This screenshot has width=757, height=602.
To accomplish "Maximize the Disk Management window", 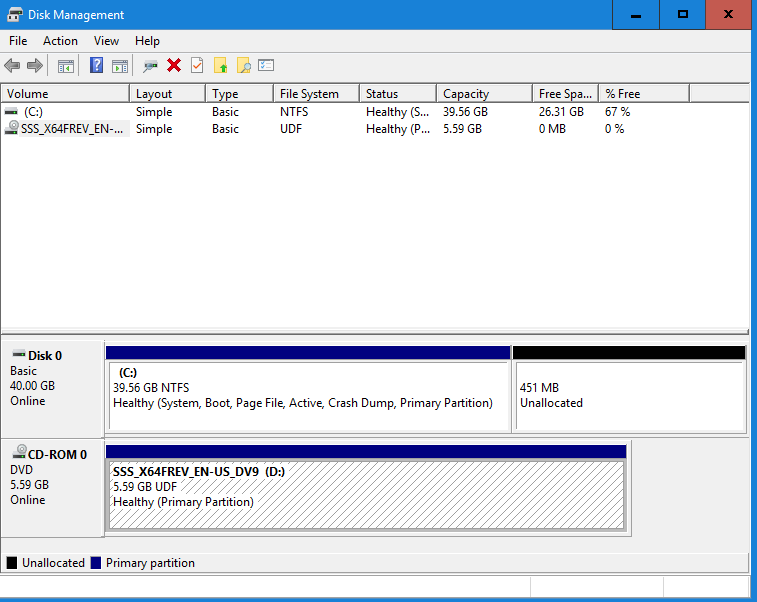I will pos(683,15).
